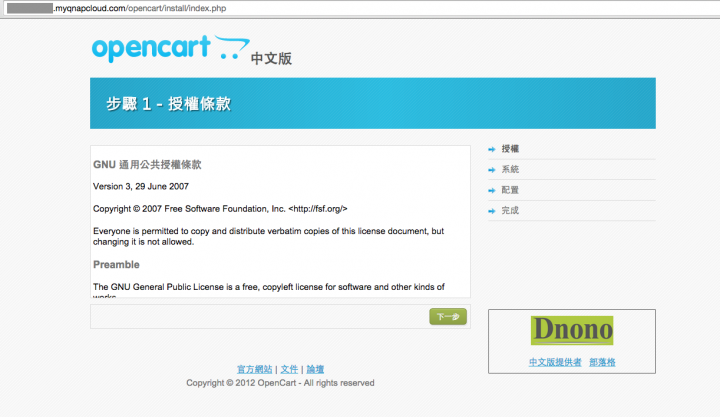Click the 'The GNU General Public License' paragraph
720x417 pixels.
pos(269,291)
